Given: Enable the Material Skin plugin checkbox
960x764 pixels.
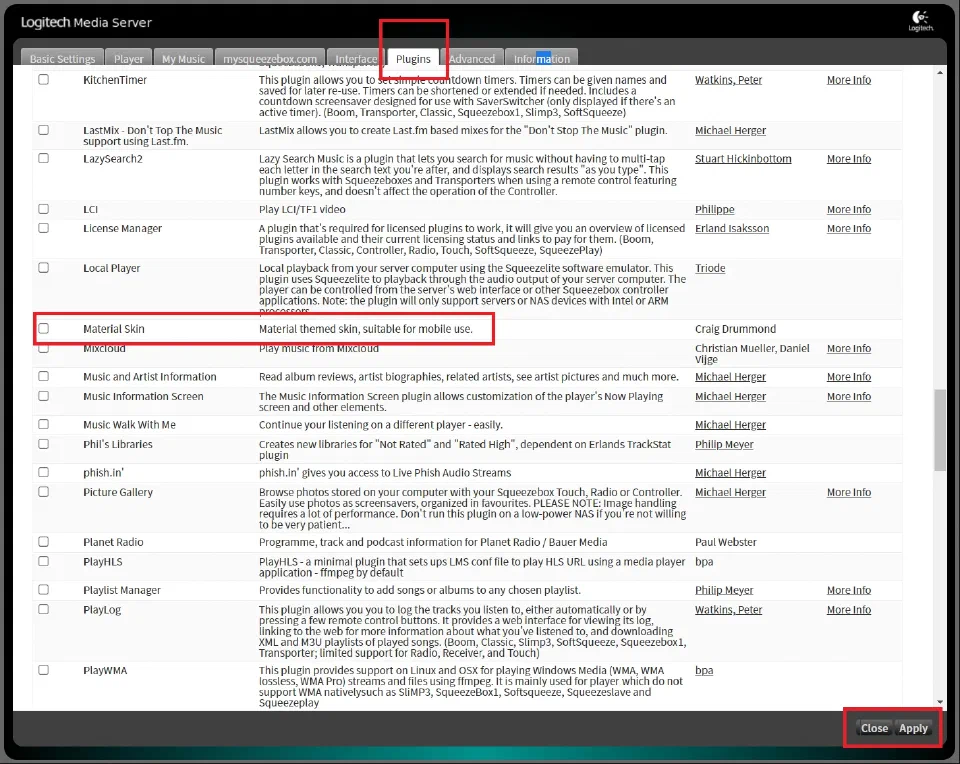Looking at the screenshot, I should tap(43, 329).
